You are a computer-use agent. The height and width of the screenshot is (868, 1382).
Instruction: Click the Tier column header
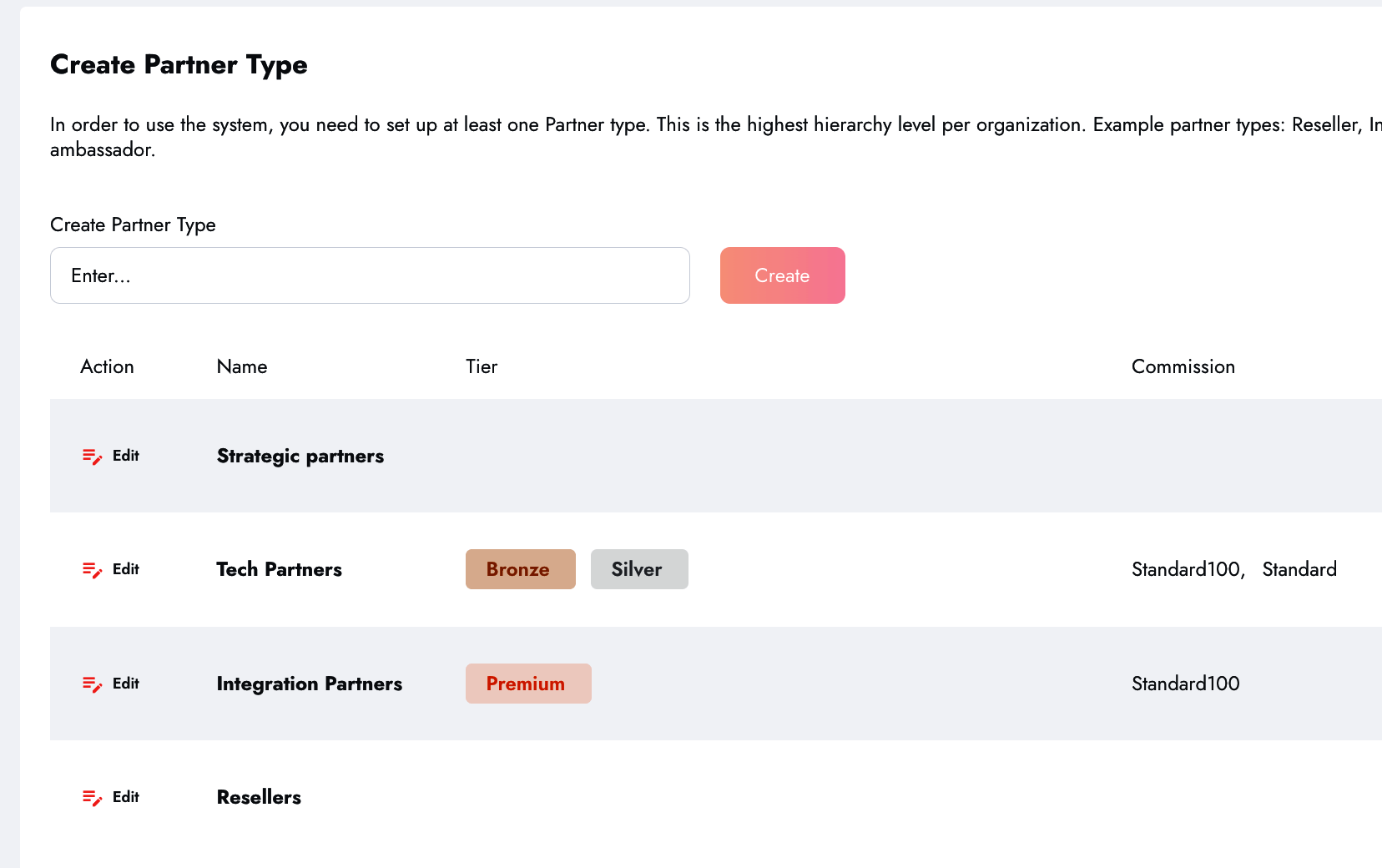pos(482,366)
